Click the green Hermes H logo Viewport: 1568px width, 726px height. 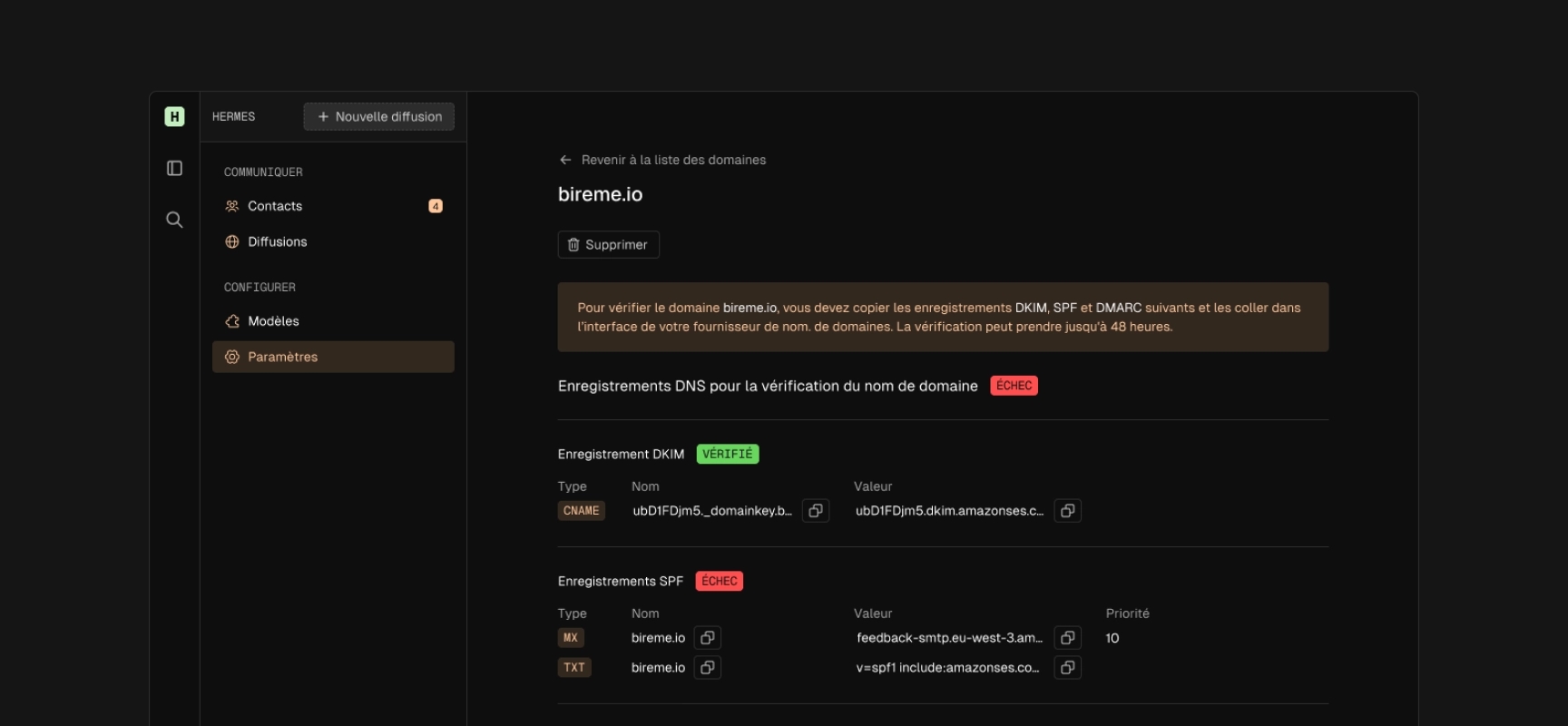(x=174, y=116)
